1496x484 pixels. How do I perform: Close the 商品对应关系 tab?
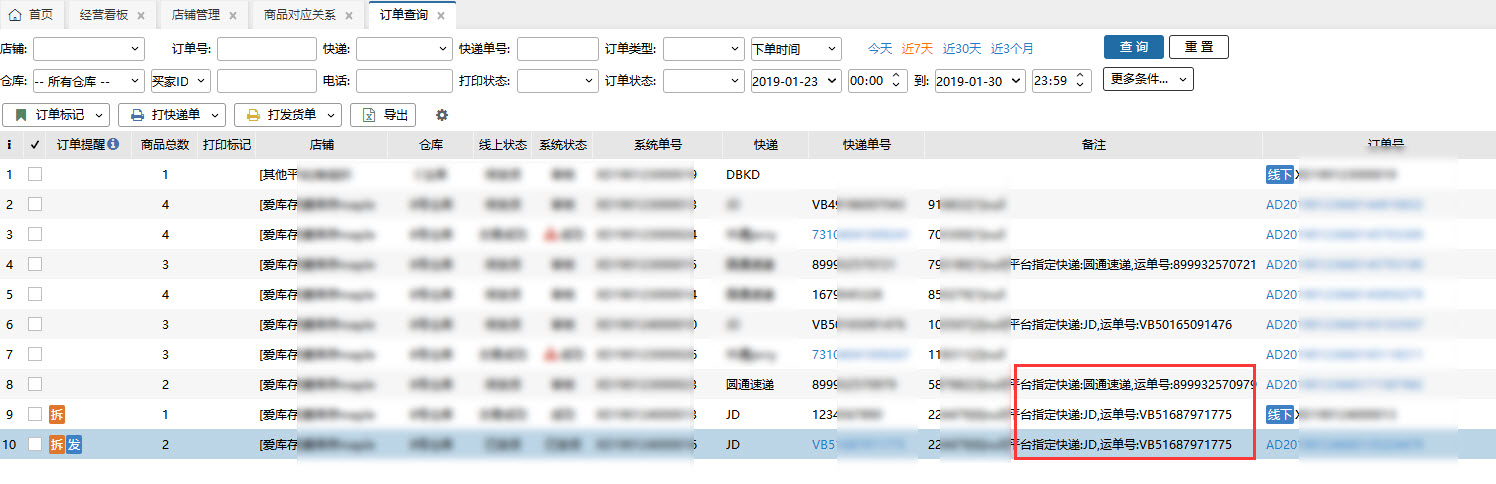tap(348, 16)
